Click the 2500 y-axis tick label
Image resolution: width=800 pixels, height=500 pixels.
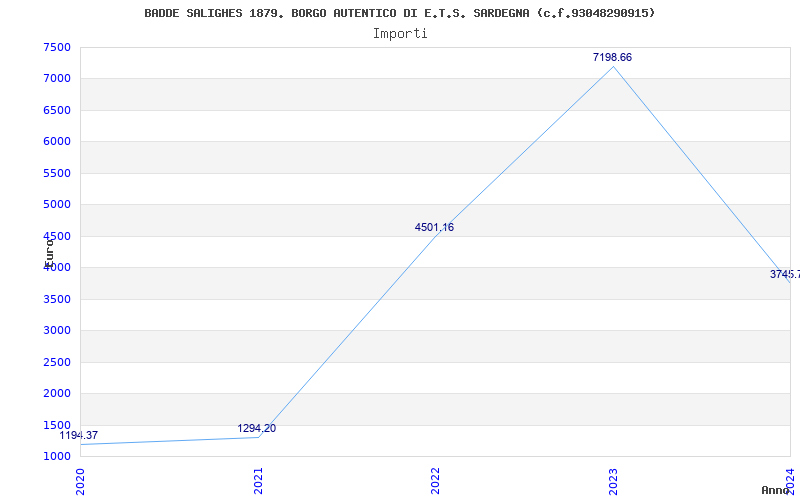click(x=57, y=362)
